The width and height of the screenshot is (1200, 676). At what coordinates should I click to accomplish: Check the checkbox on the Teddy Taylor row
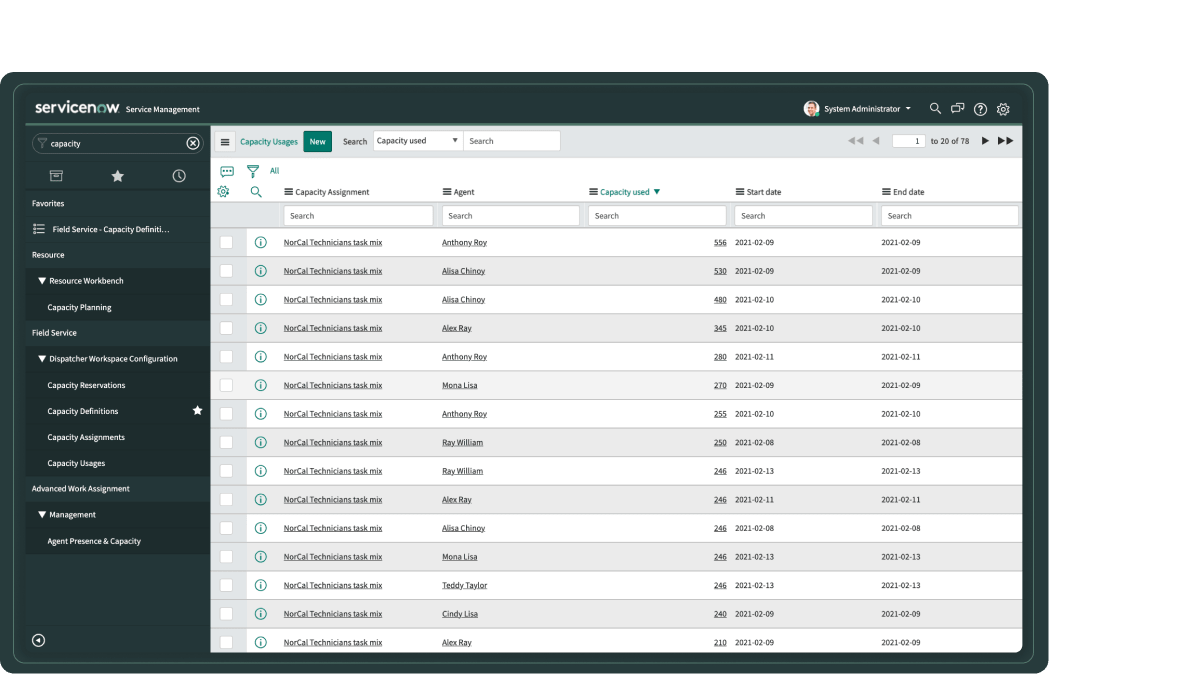[227, 585]
